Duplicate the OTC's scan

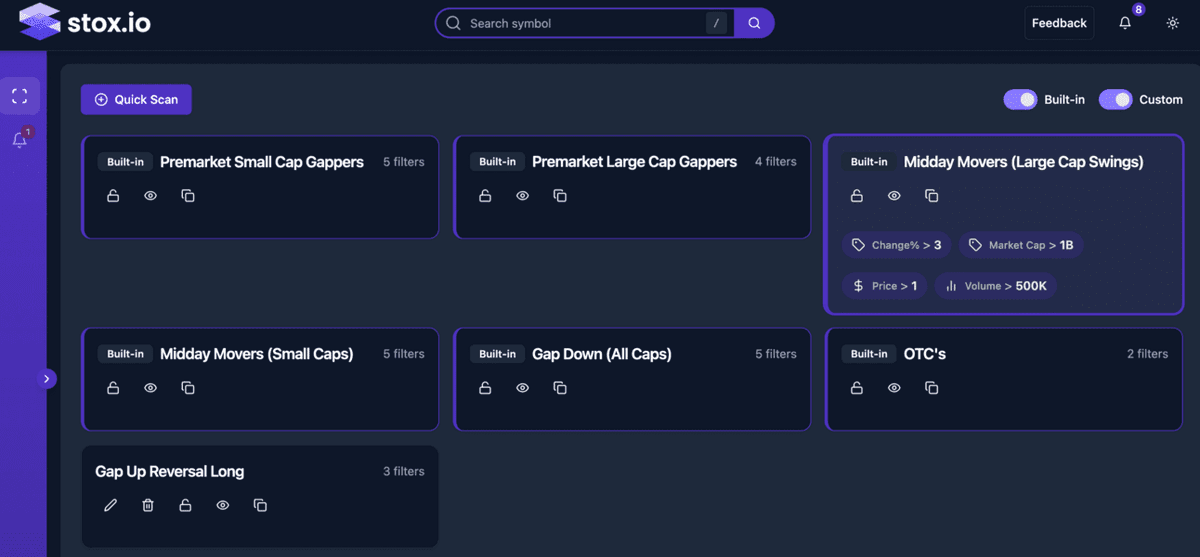(x=932, y=388)
